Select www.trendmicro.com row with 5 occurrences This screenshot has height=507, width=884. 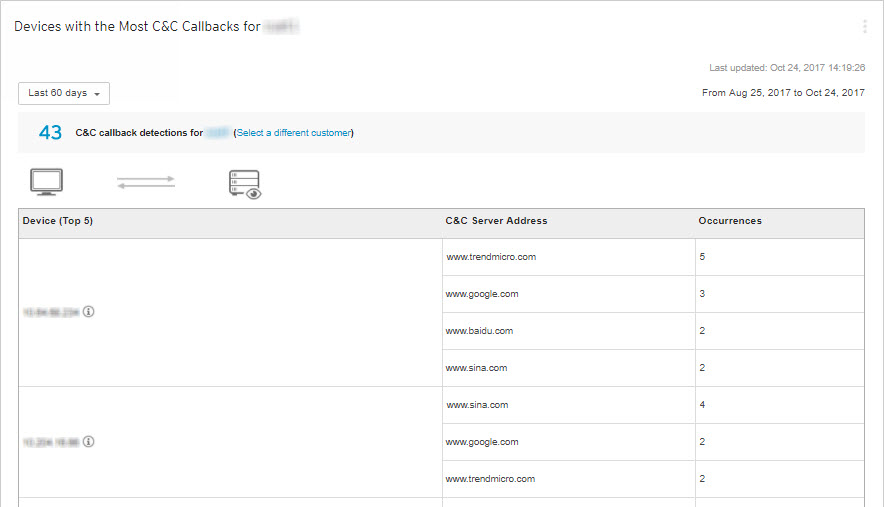coord(491,257)
